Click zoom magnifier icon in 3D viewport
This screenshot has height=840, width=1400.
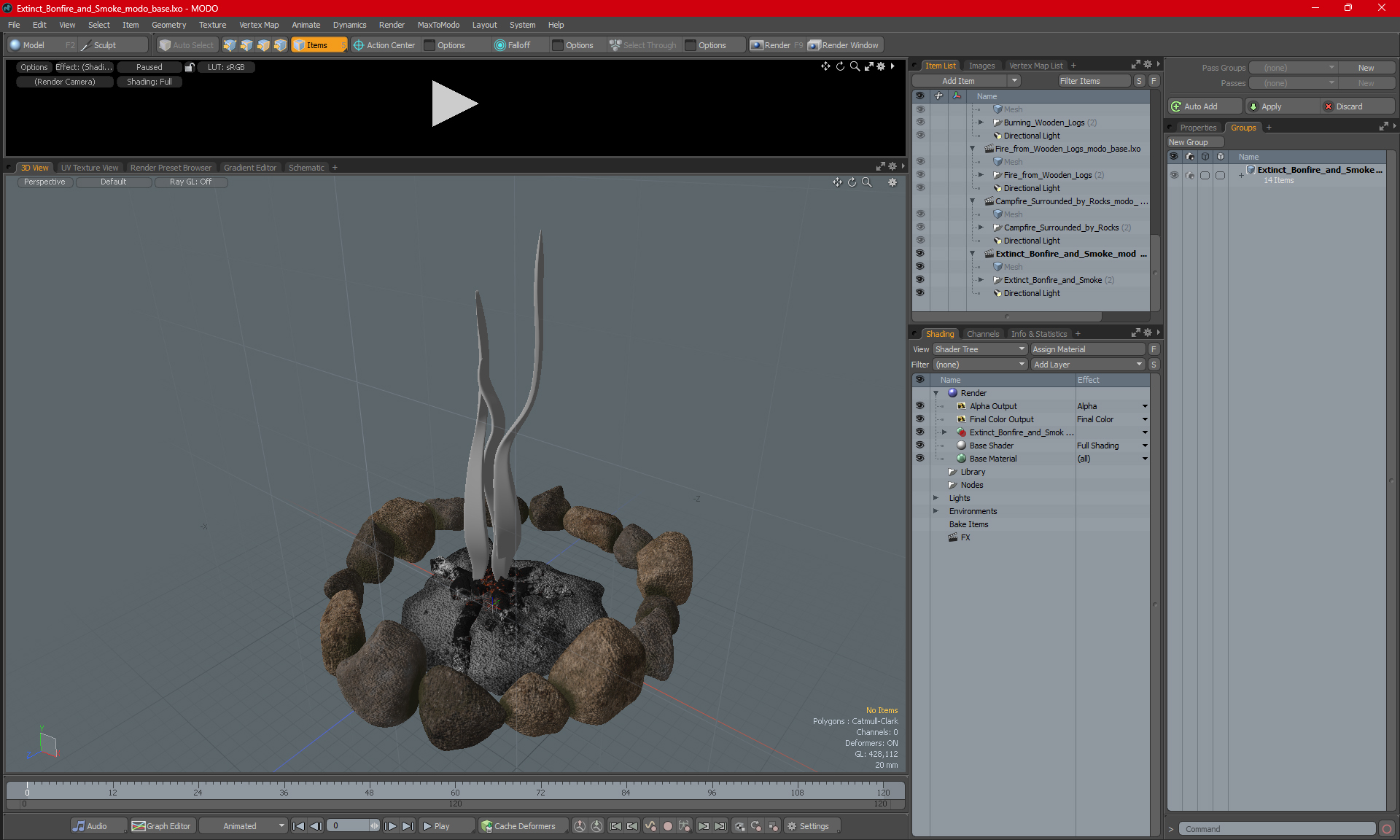[866, 182]
